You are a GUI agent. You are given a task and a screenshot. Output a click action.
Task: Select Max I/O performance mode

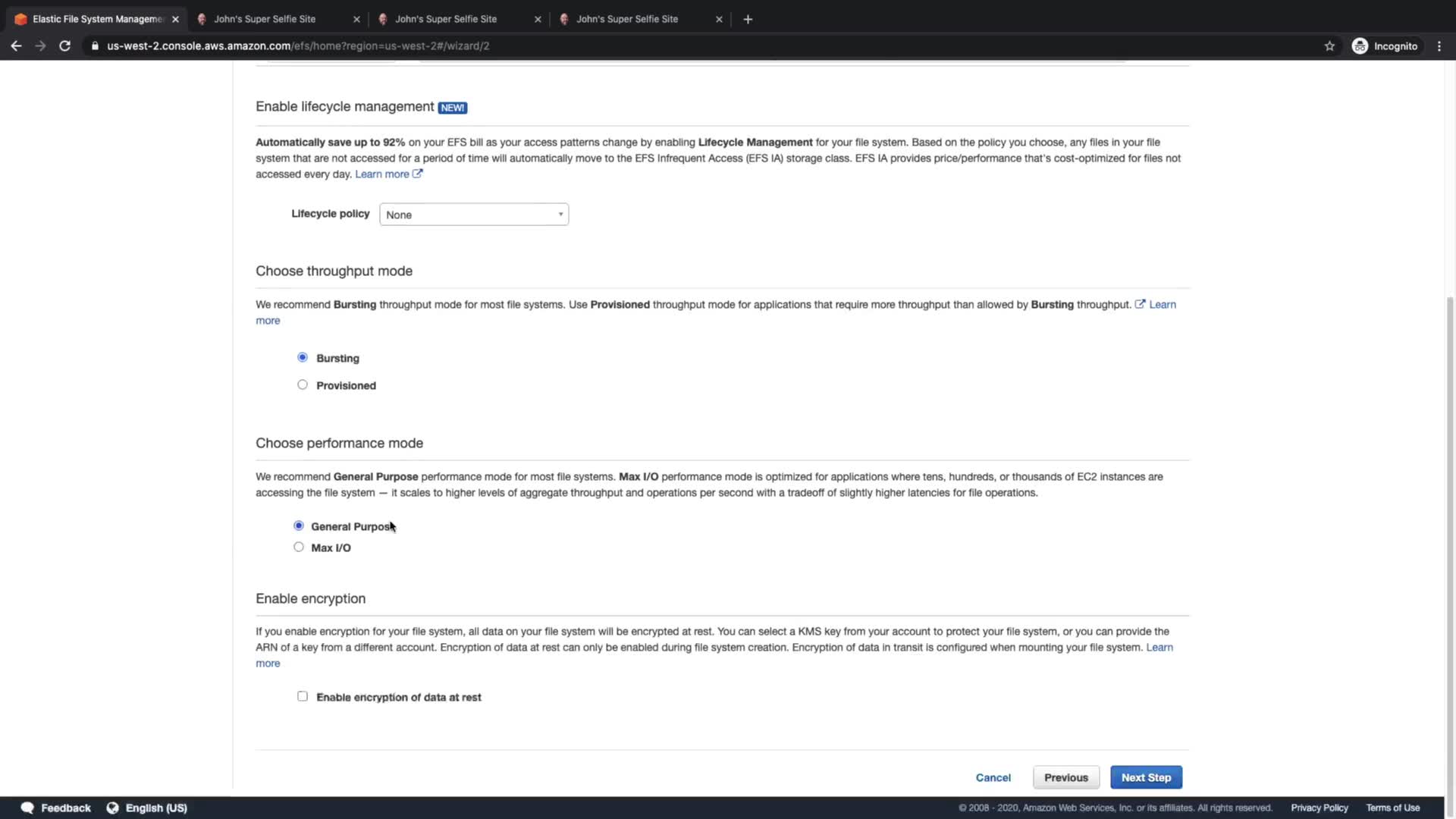pyautogui.click(x=299, y=547)
